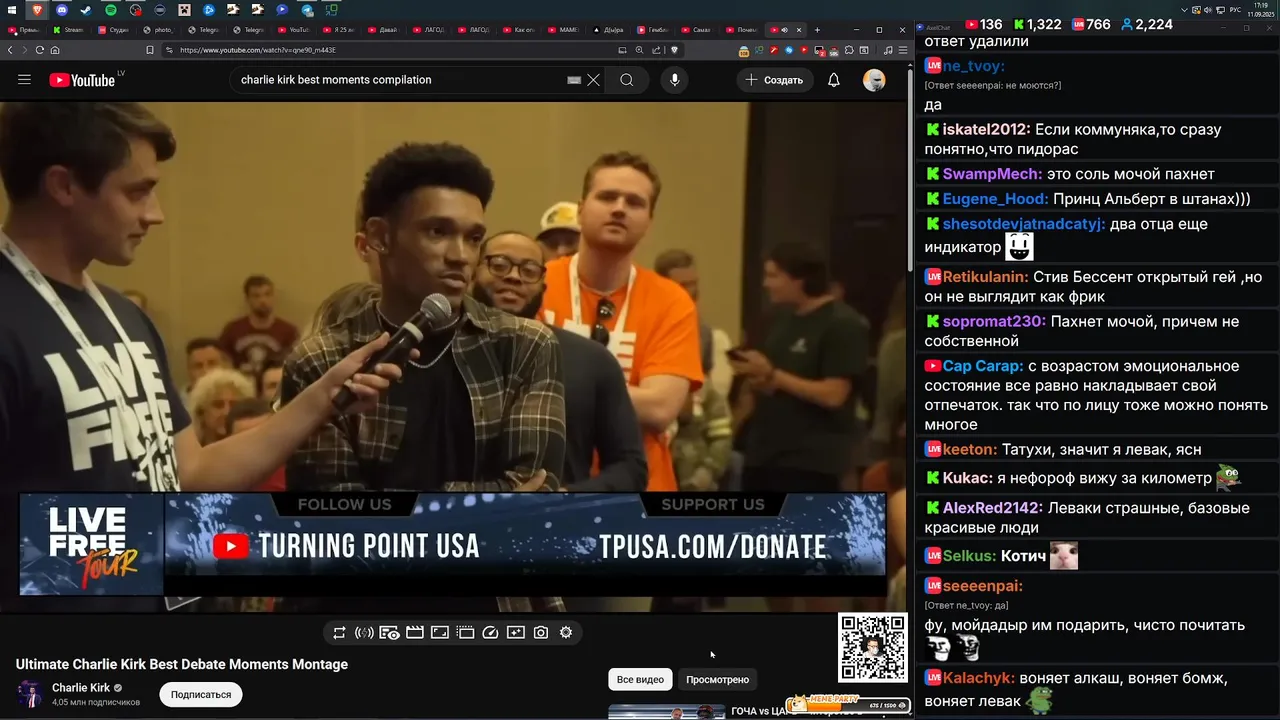Start voice search with the microphone
Image resolution: width=1280 pixels, height=720 pixels.
tap(675, 80)
